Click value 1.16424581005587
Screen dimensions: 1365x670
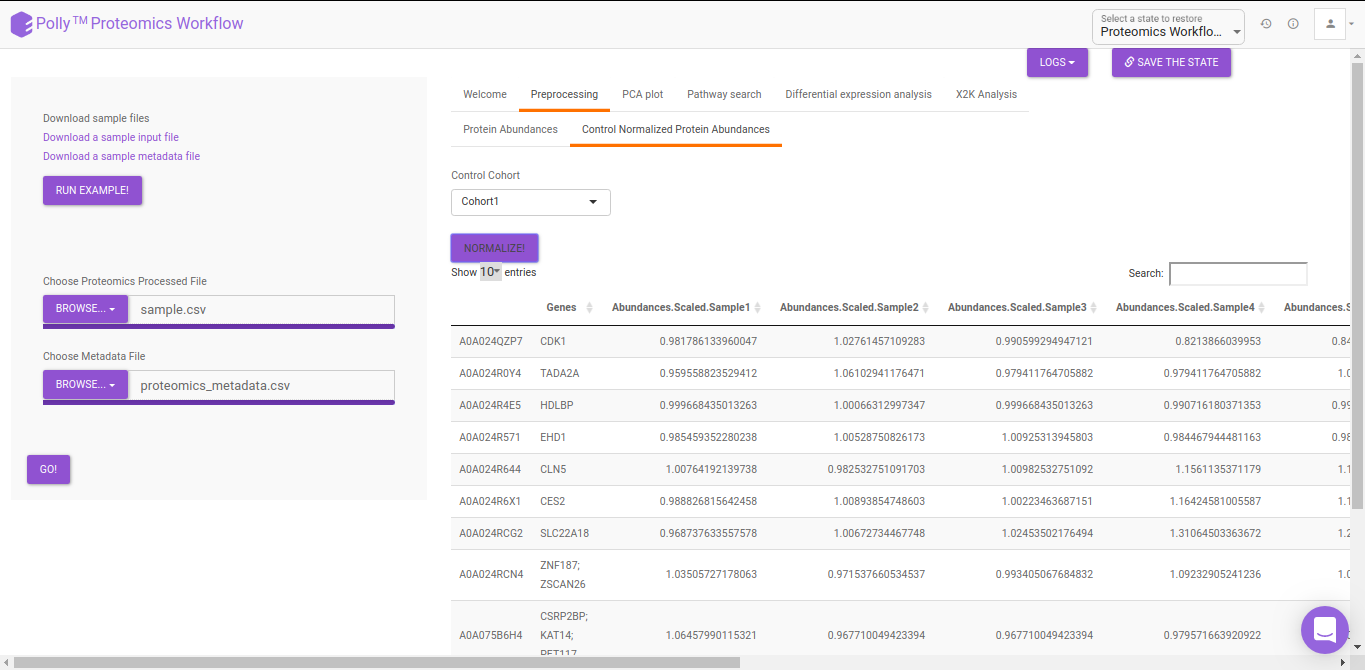pyautogui.click(x=1216, y=501)
